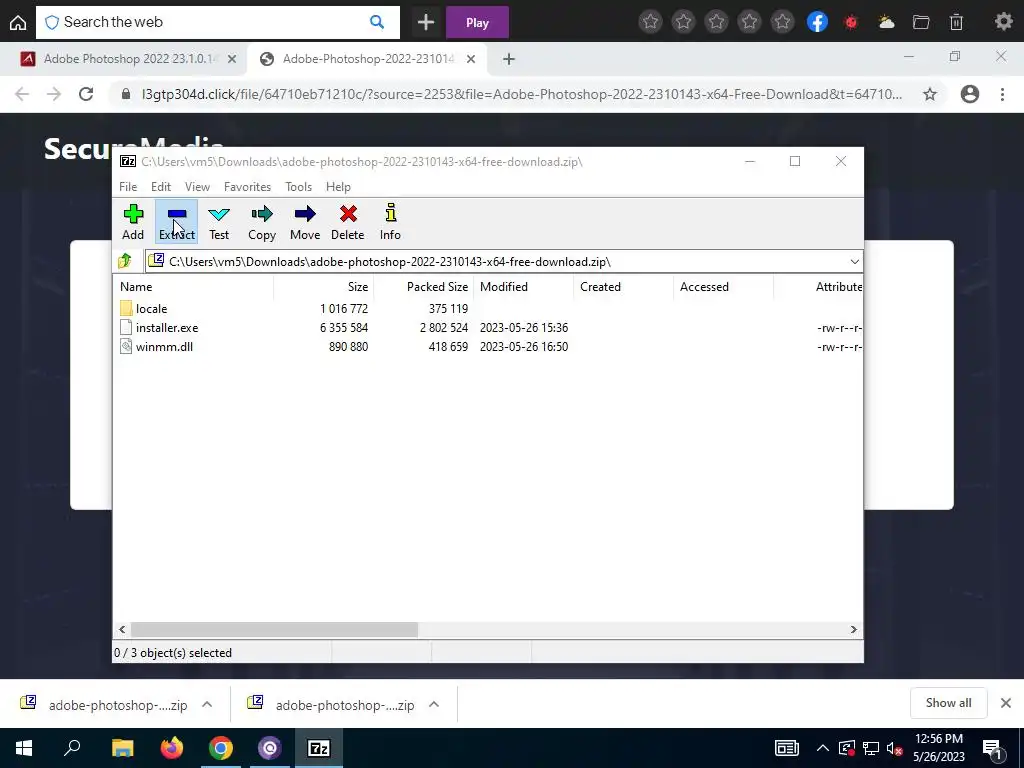The width and height of the screenshot is (1024, 768).
Task: Reload the browser page
Action: (x=86, y=94)
